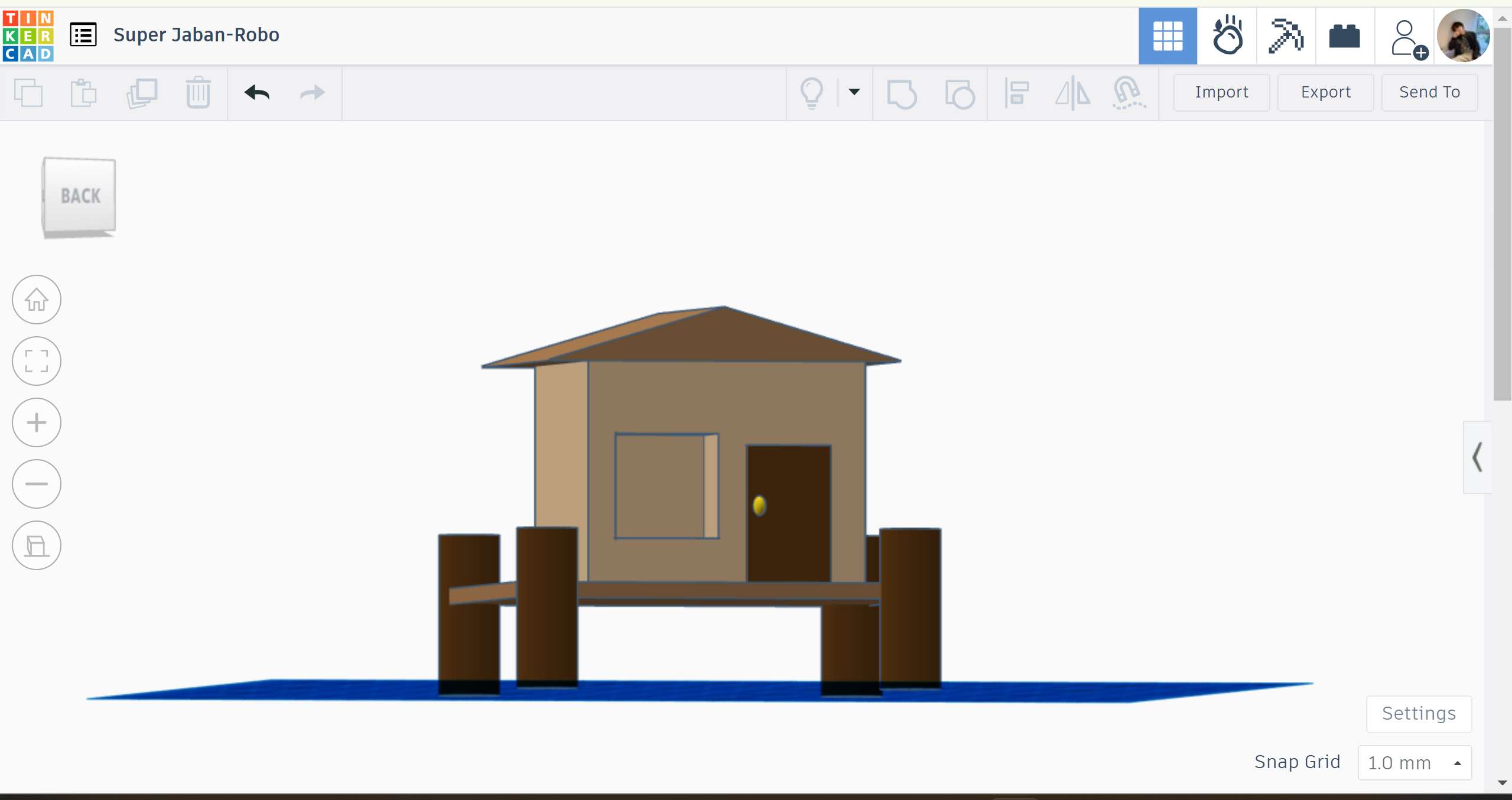Toggle show all lightbulb icon
The width and height of the screenshot is (1512, 800).
point(812,93)
